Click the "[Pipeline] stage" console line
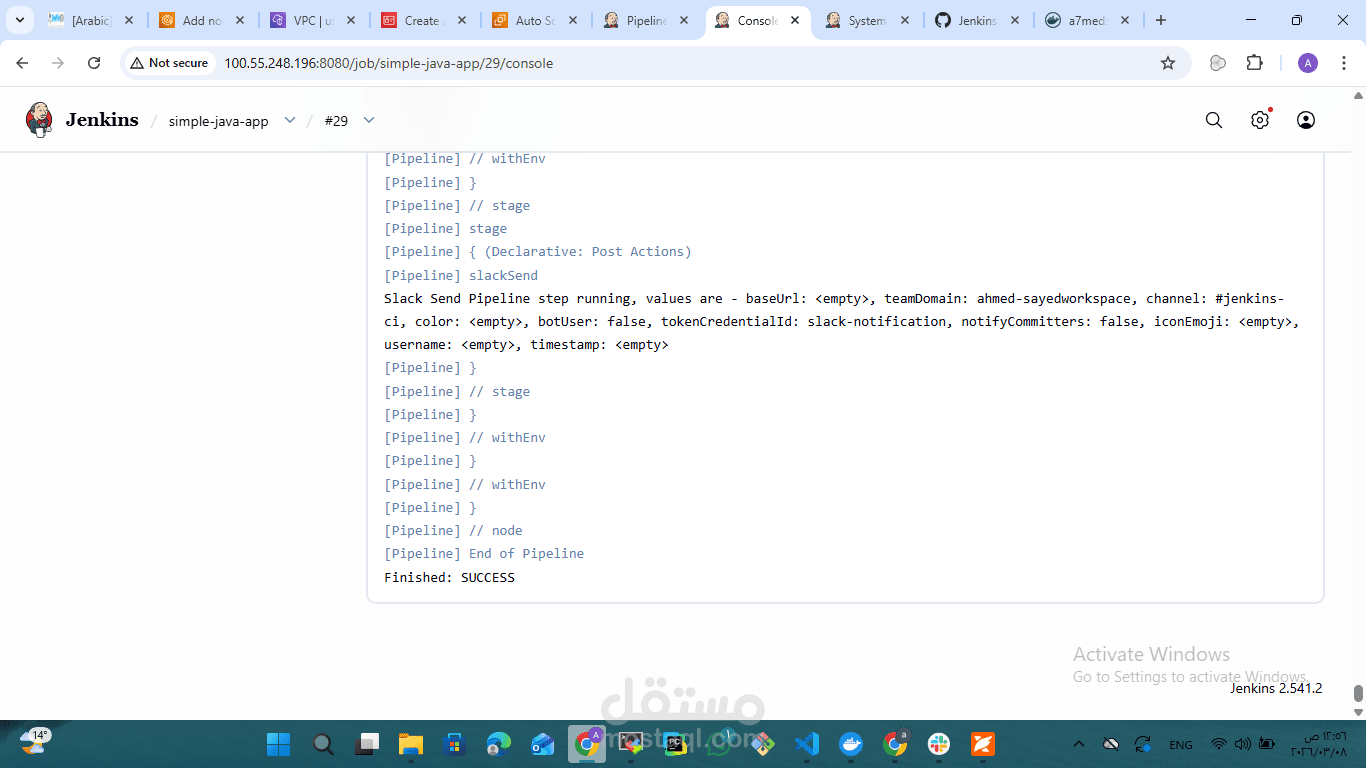The width and height of the screenshot is (1366, 768). click(x=446, y=229)
